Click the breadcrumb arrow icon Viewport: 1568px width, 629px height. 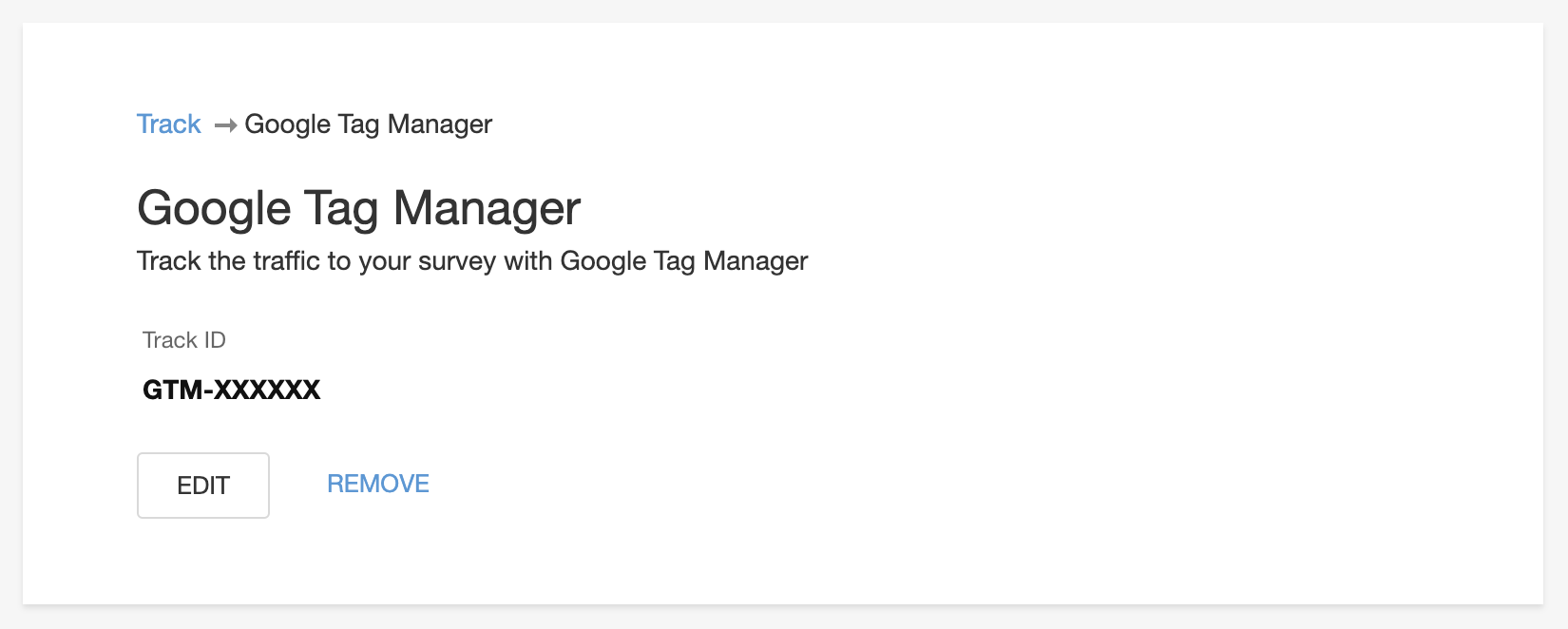pyautogui.click(x=225, y=125)
